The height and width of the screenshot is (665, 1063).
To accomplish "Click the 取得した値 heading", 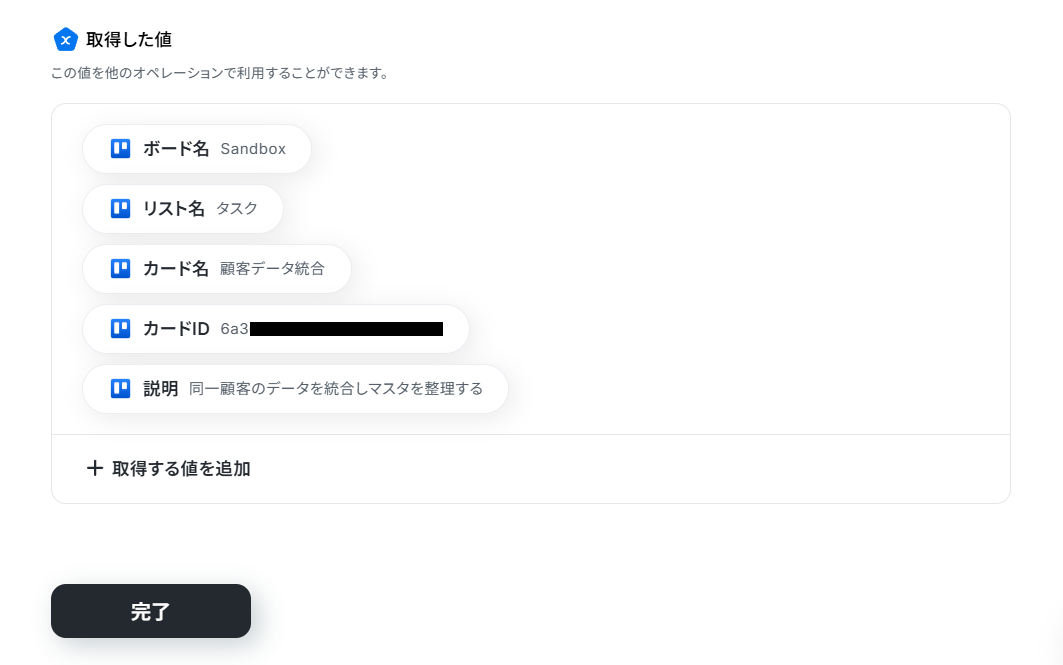I will [129, 40].
